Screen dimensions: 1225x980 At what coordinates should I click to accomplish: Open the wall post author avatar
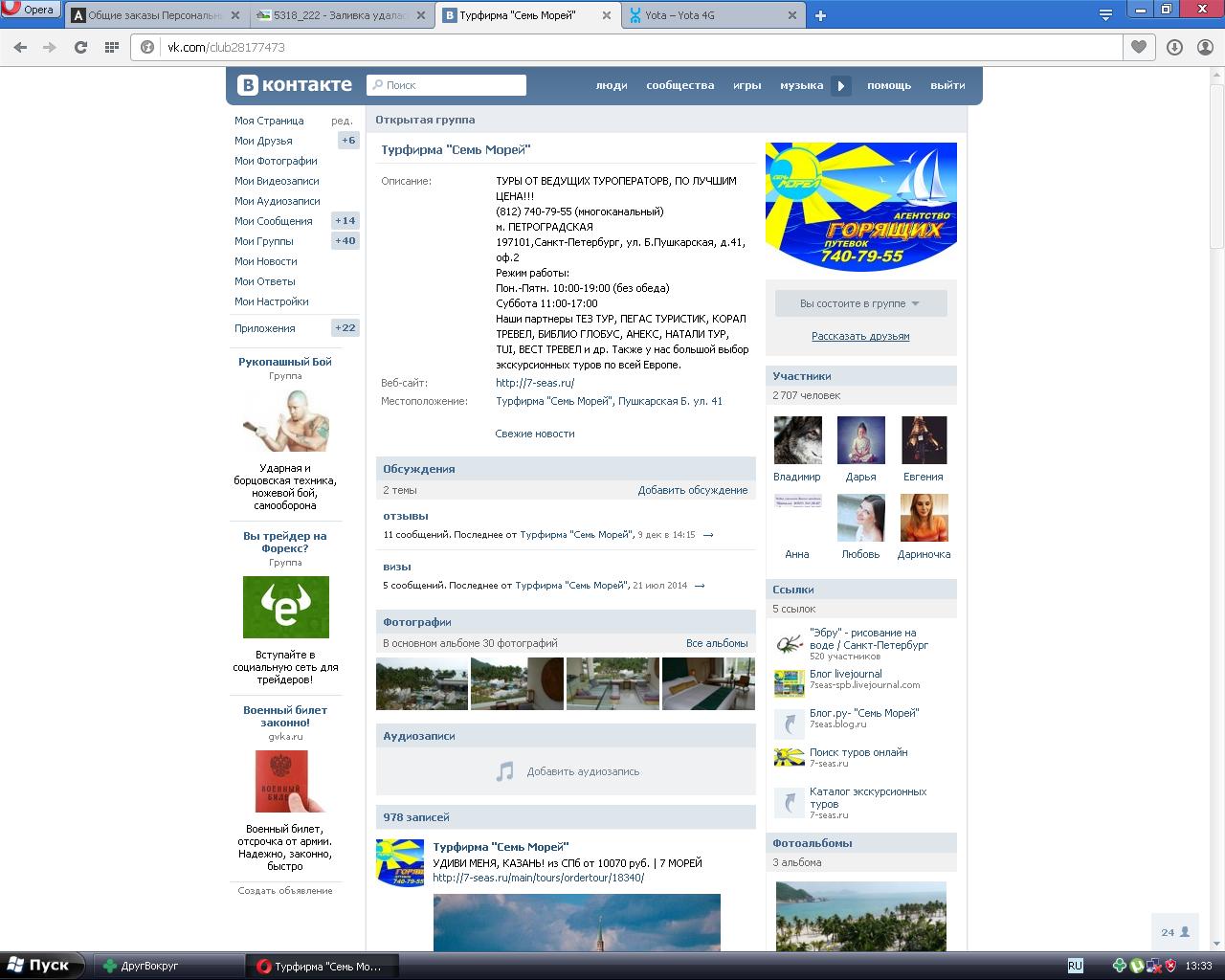pyautogui.click(x=400, y=862)
